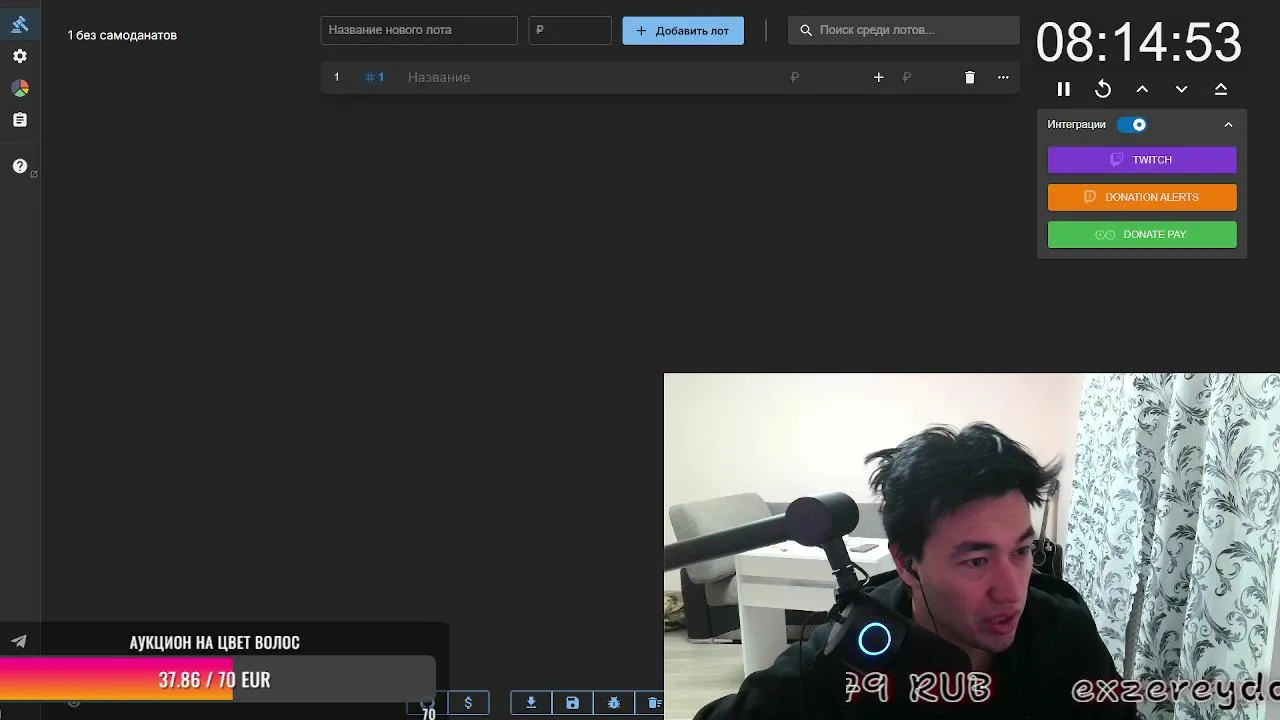
Task: Focus the new lot price ₽ field
Action: pyautogui.click(x=570, y=30)
